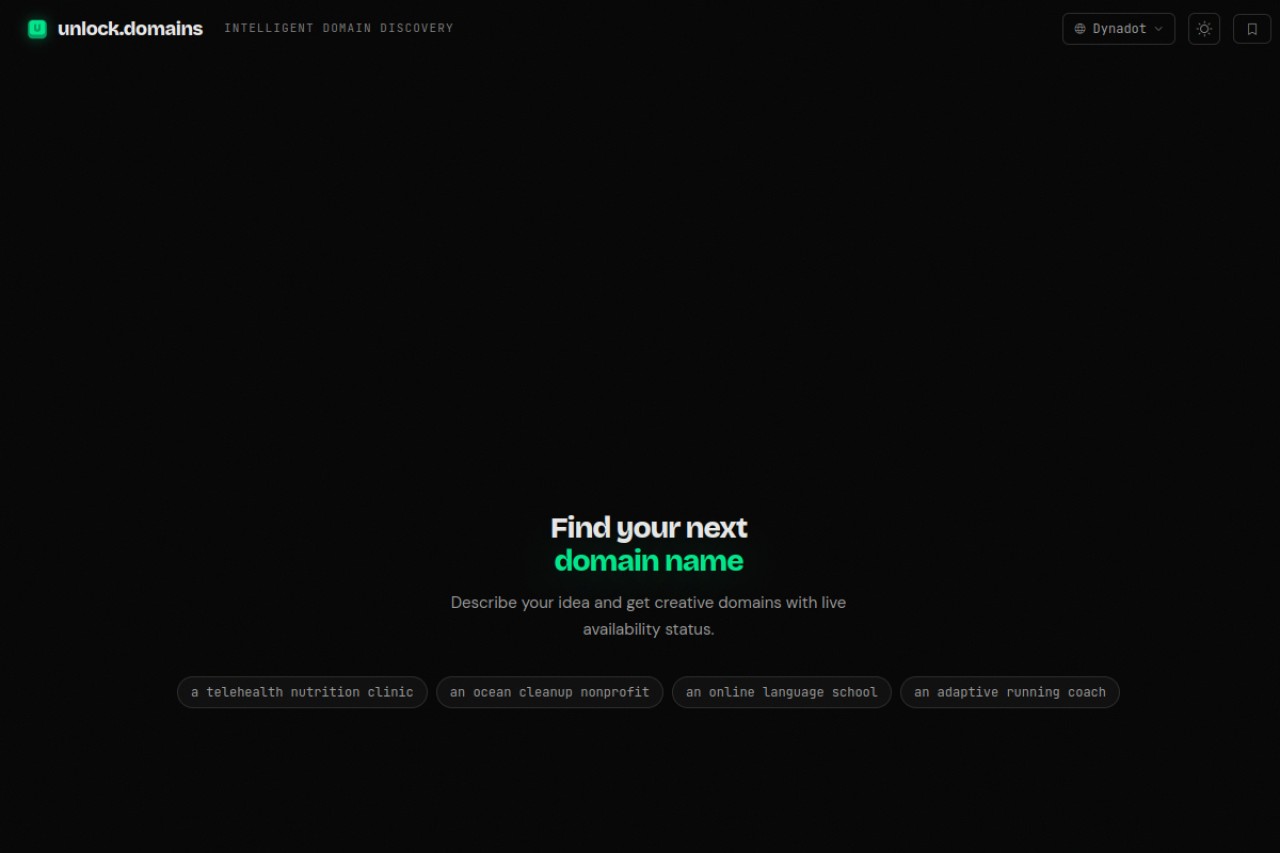Click the 'Find your next' heading
The width and height of the screenshot is (1280, 853).
point(649,528)
